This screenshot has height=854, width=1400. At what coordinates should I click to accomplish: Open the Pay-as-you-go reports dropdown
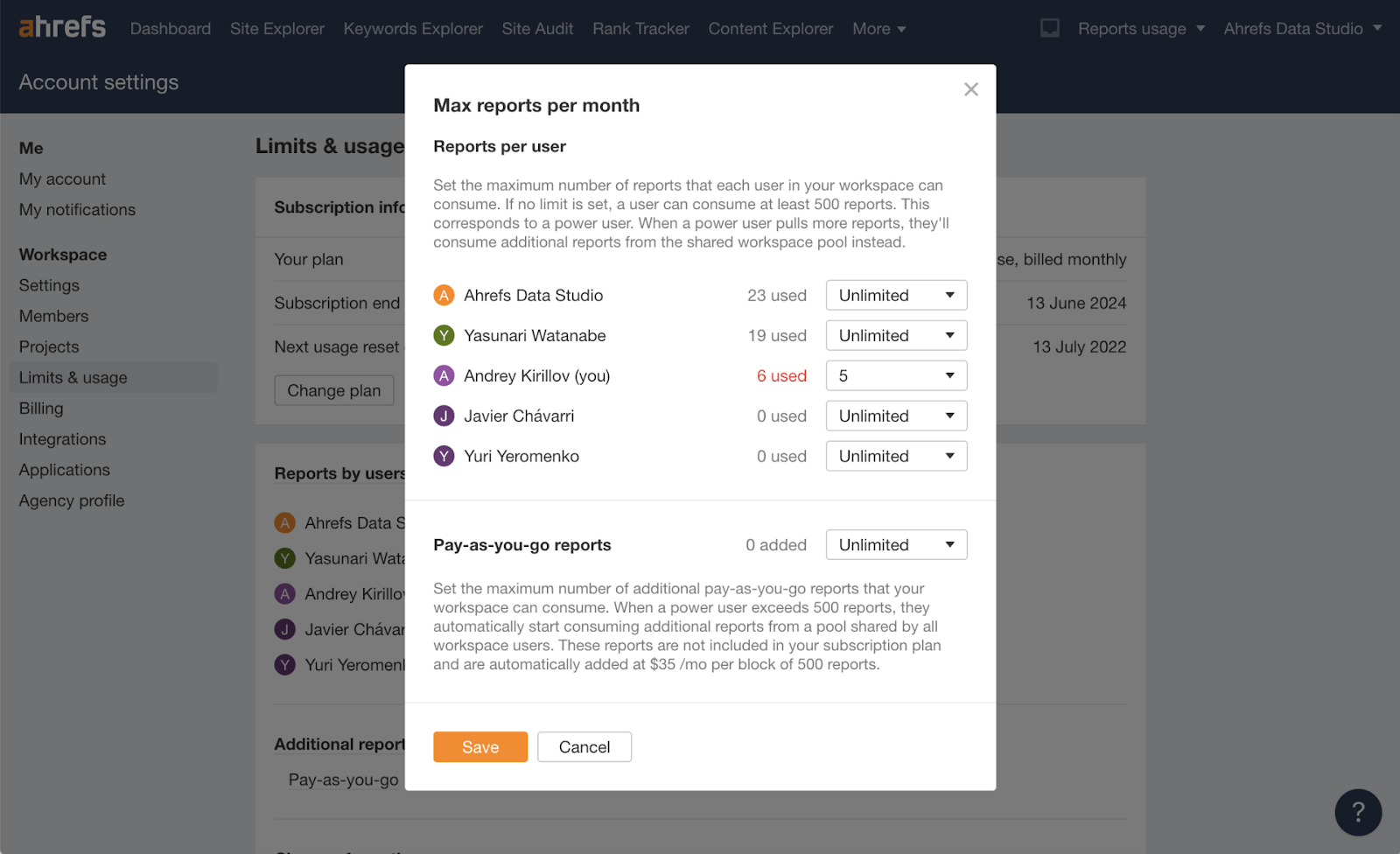(895, 544)
